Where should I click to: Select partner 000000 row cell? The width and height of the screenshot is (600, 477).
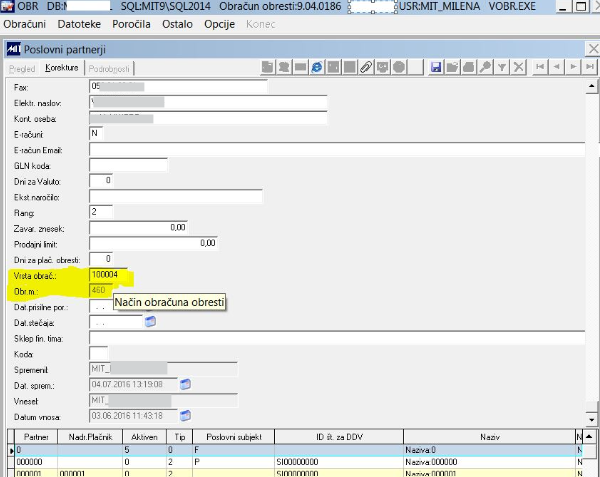(36, 462)
